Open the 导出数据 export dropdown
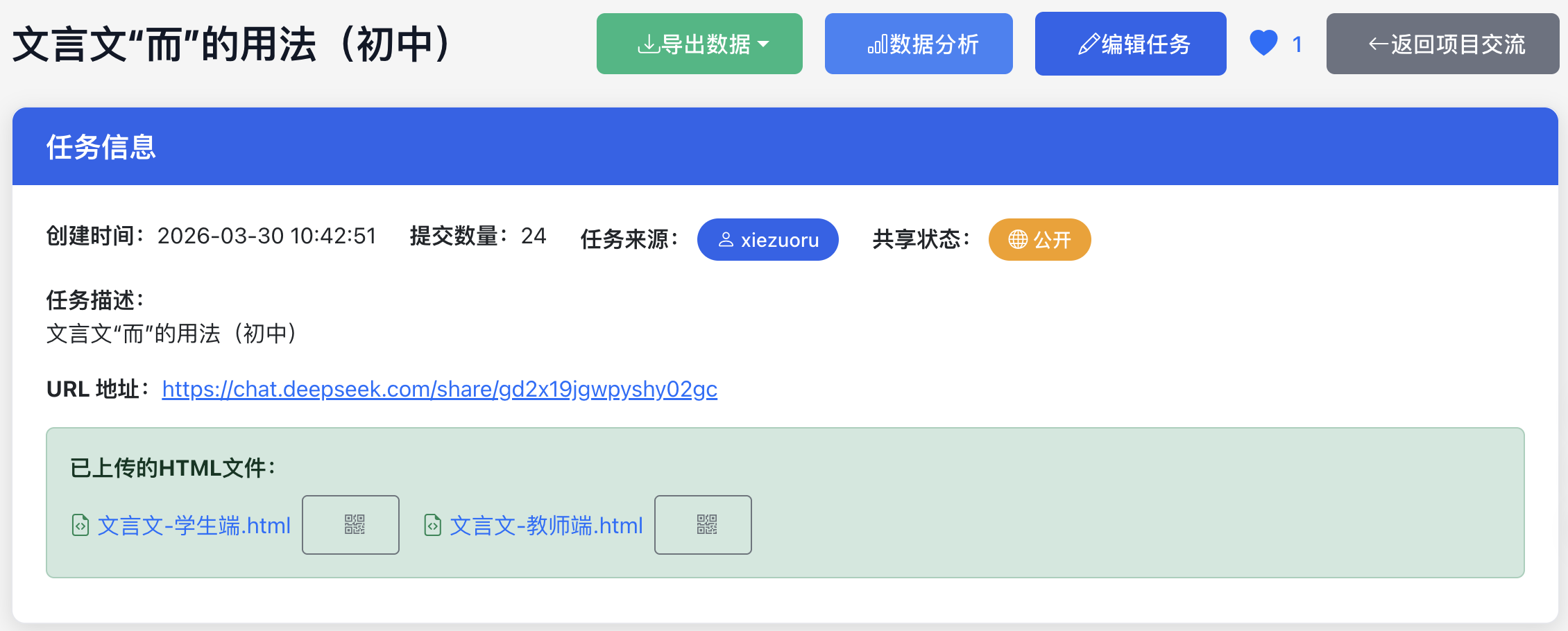 [x=699, y=44]
